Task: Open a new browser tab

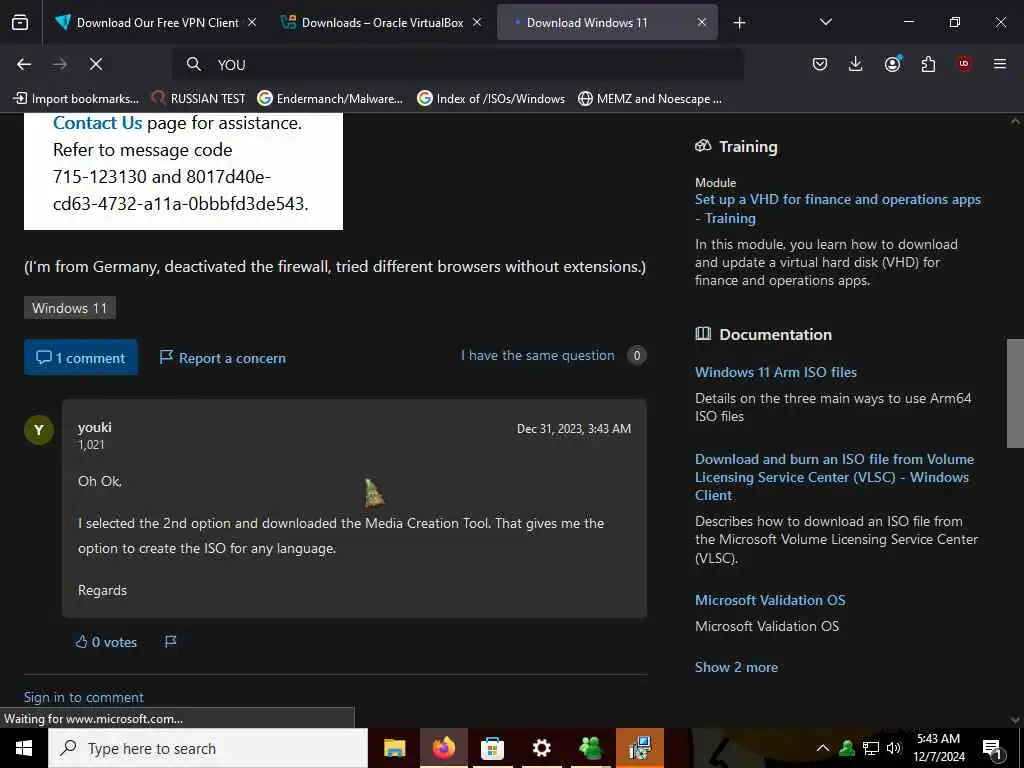Action: tap(739, 23)
